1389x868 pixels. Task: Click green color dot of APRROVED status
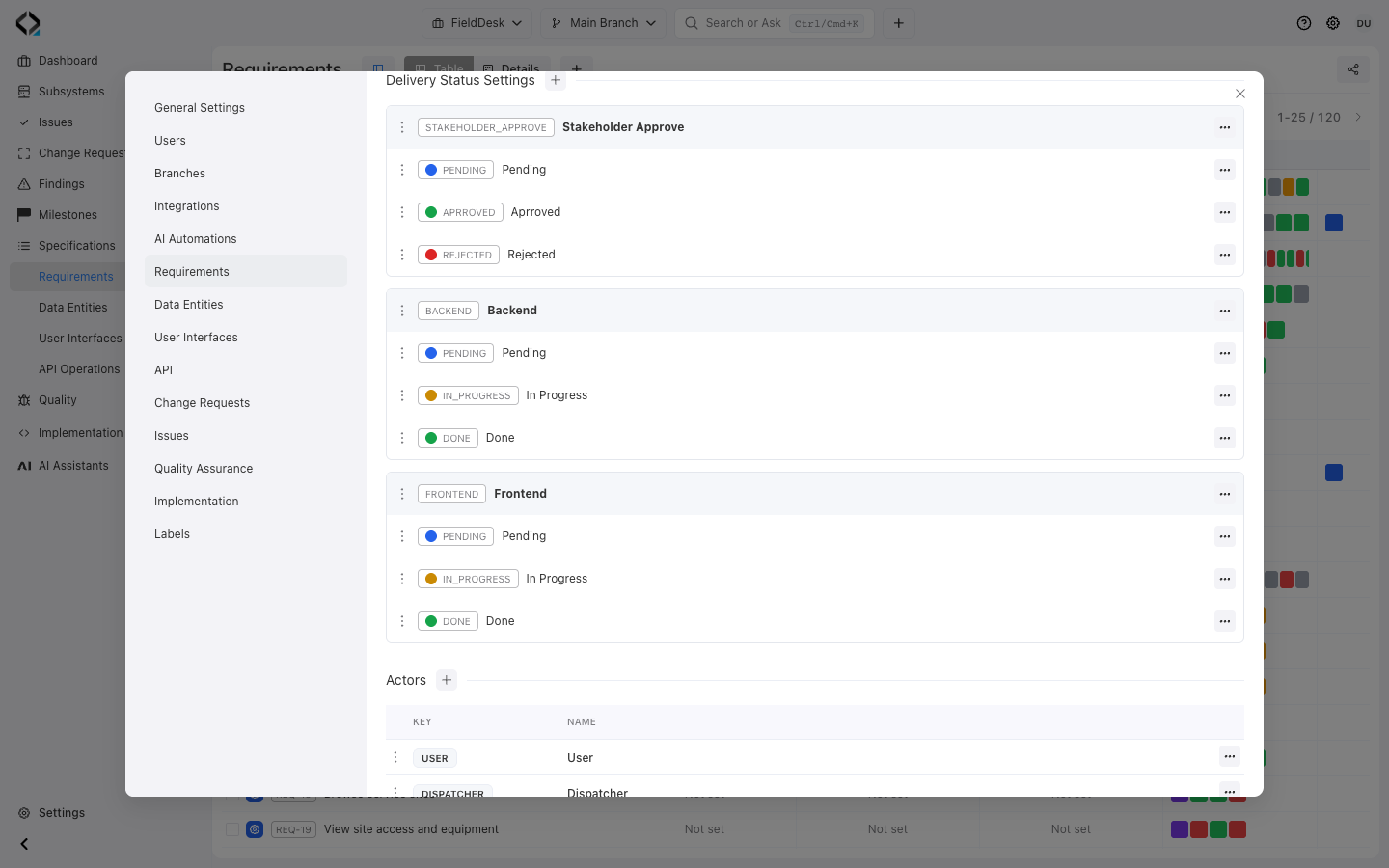click(x=431, y=212)
